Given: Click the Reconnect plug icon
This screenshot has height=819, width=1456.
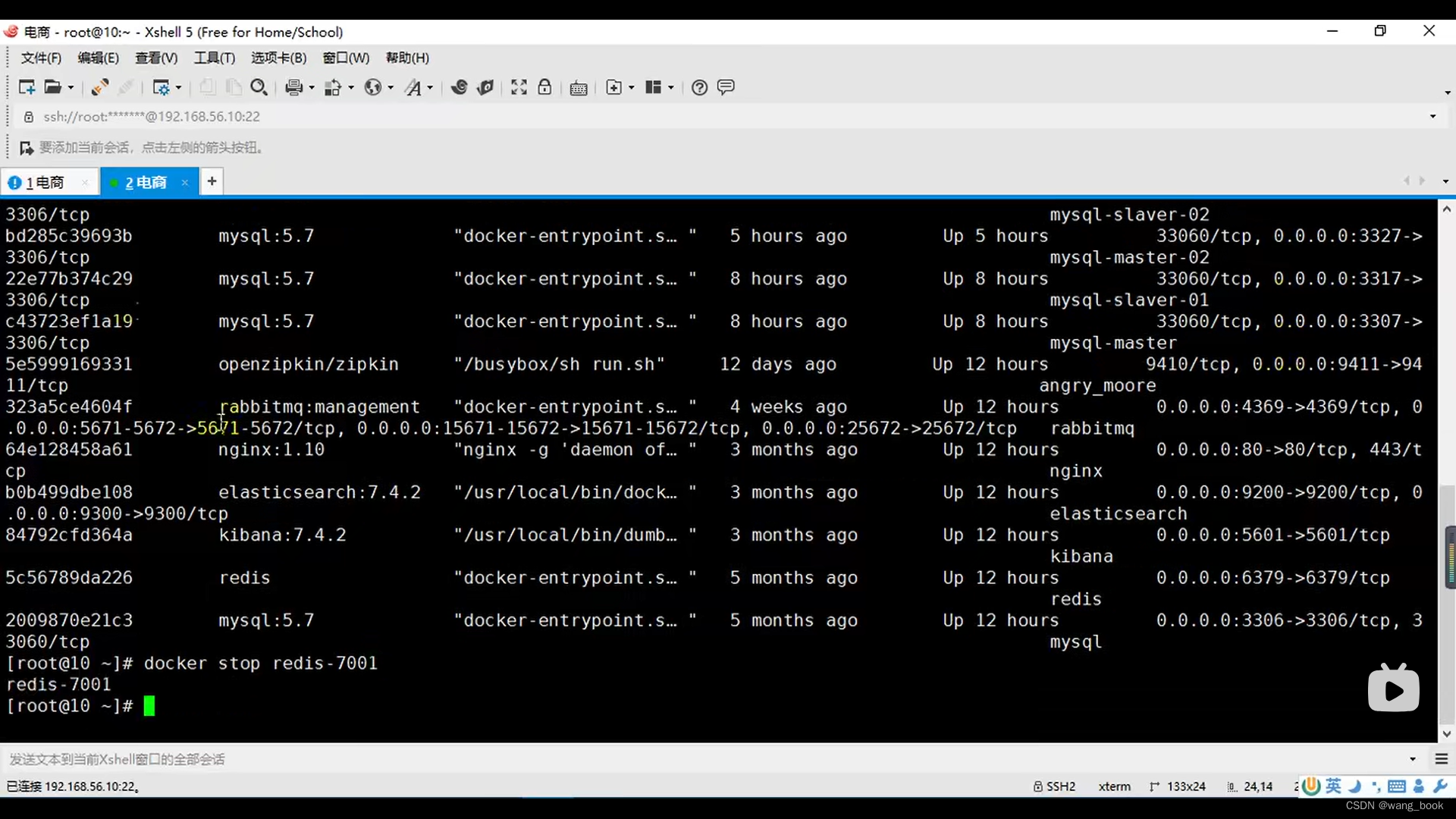Looking at the screenshot, I should (99, 87).
